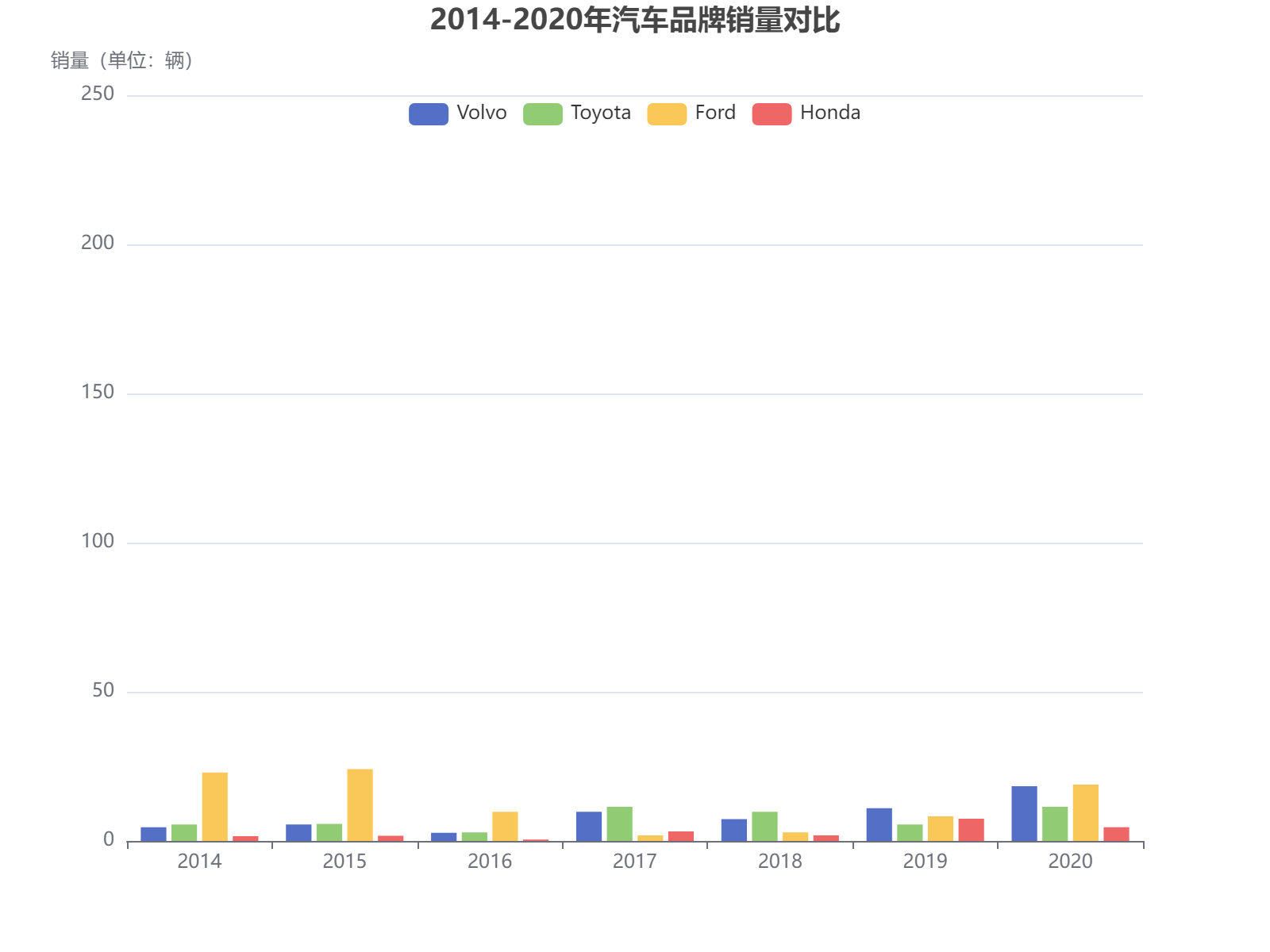1270x952 pixels.
Task: Click the Honda legend label
Action: pyautogui.click(x=830, y=113)
